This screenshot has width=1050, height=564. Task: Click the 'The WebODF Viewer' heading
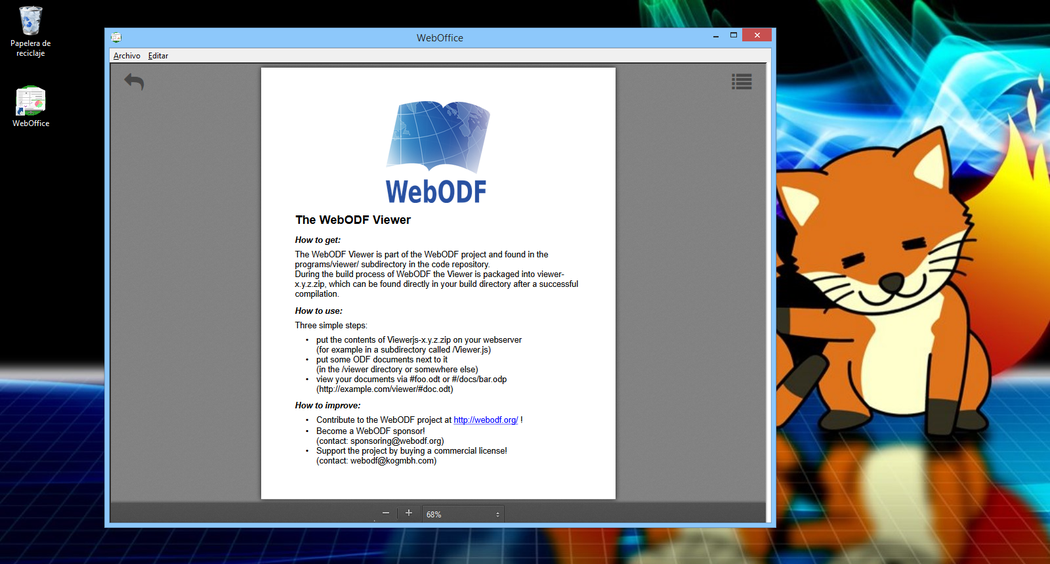tap(352, 220)
